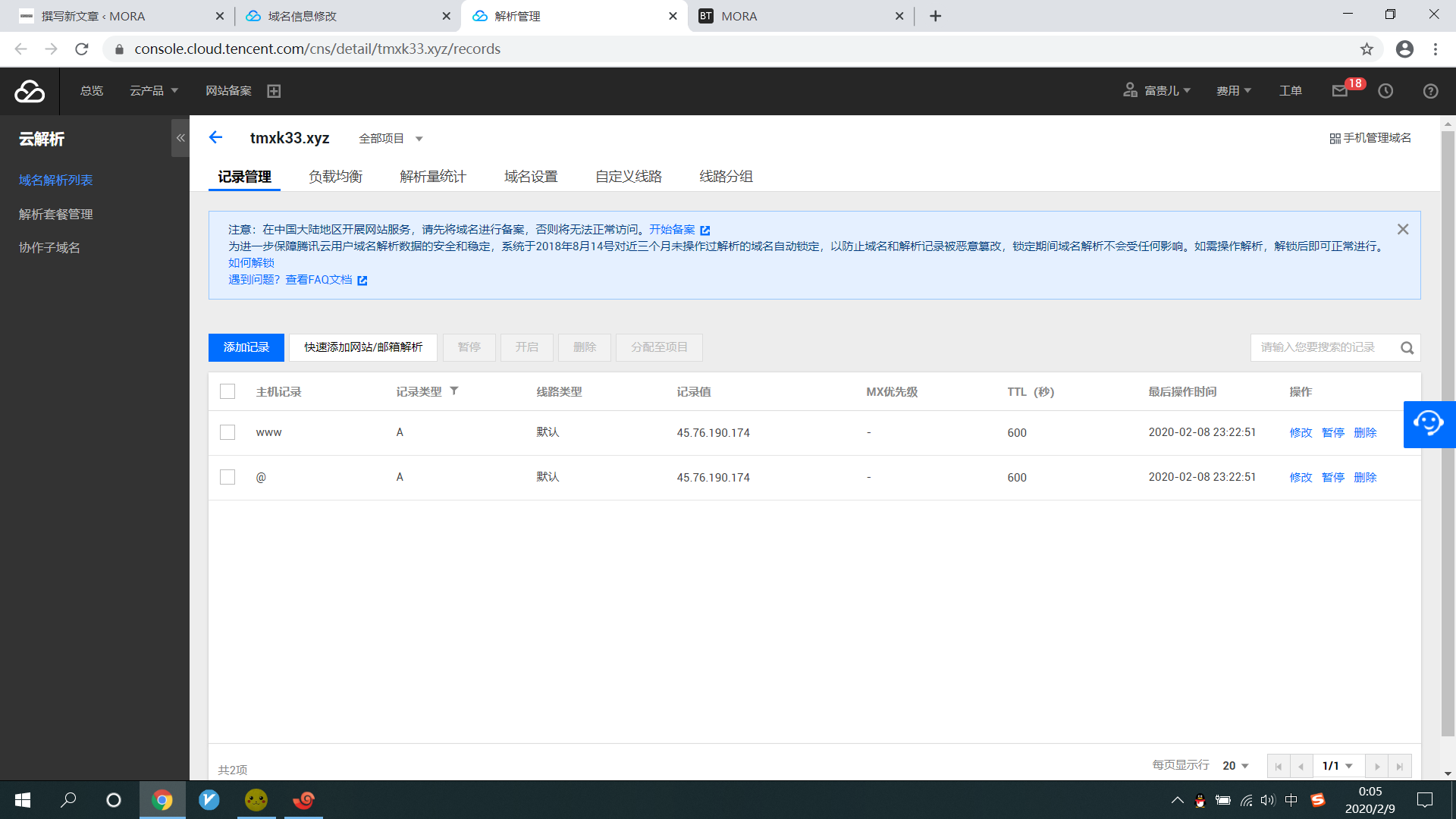Viewport: 1456px width, 819px height.
Task: Click the page vertical scrollbar
Action: tap(1448, 434)
